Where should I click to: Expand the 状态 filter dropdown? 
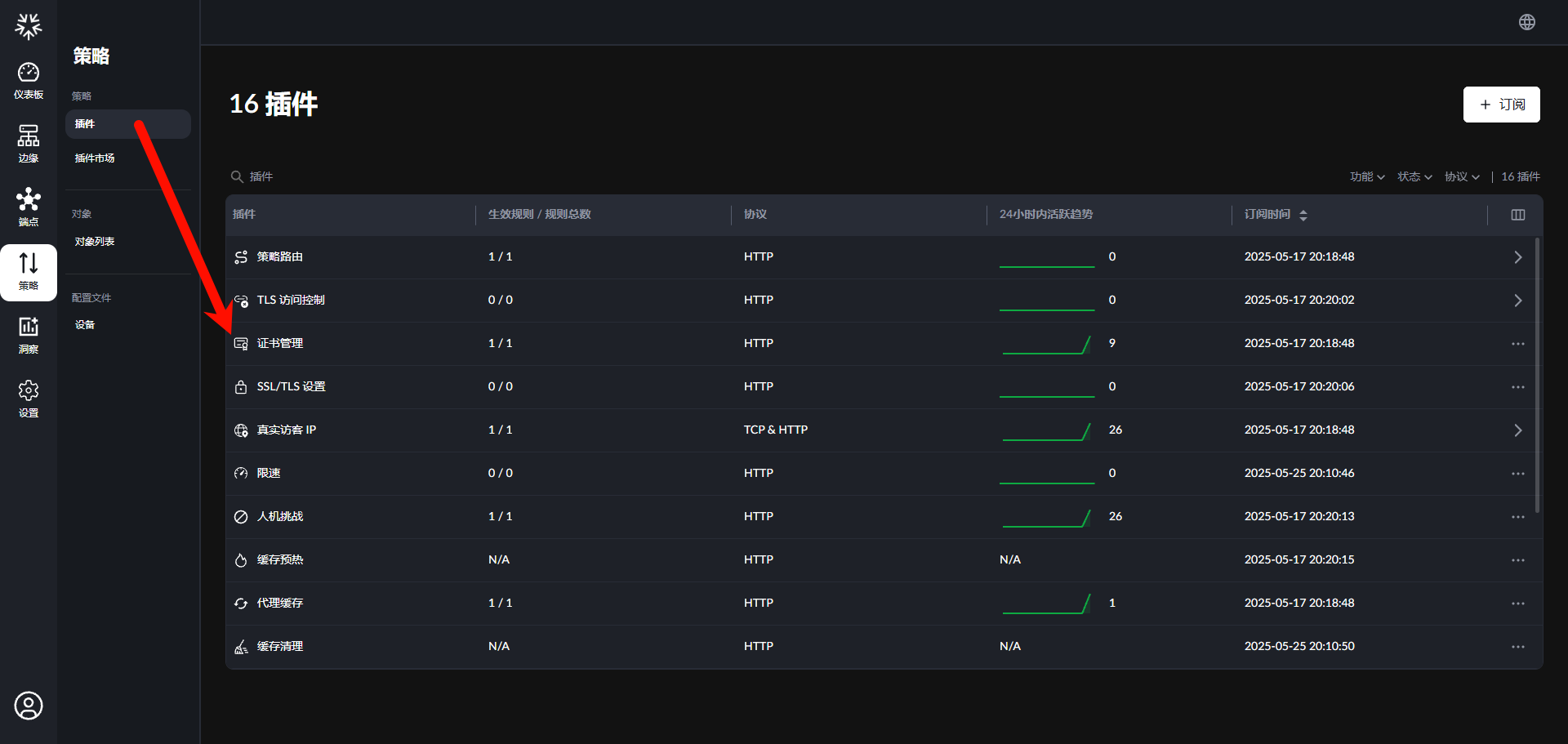[1414, 176]
